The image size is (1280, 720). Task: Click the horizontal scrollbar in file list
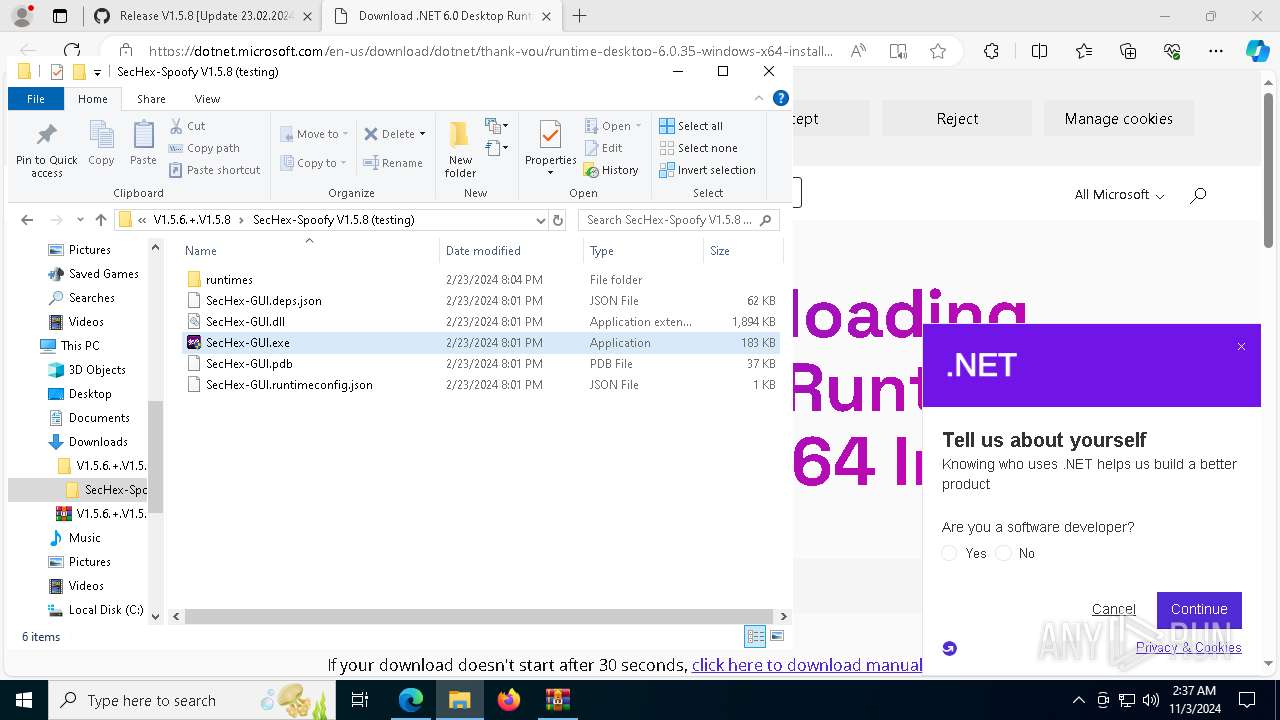tap(479, 616)
